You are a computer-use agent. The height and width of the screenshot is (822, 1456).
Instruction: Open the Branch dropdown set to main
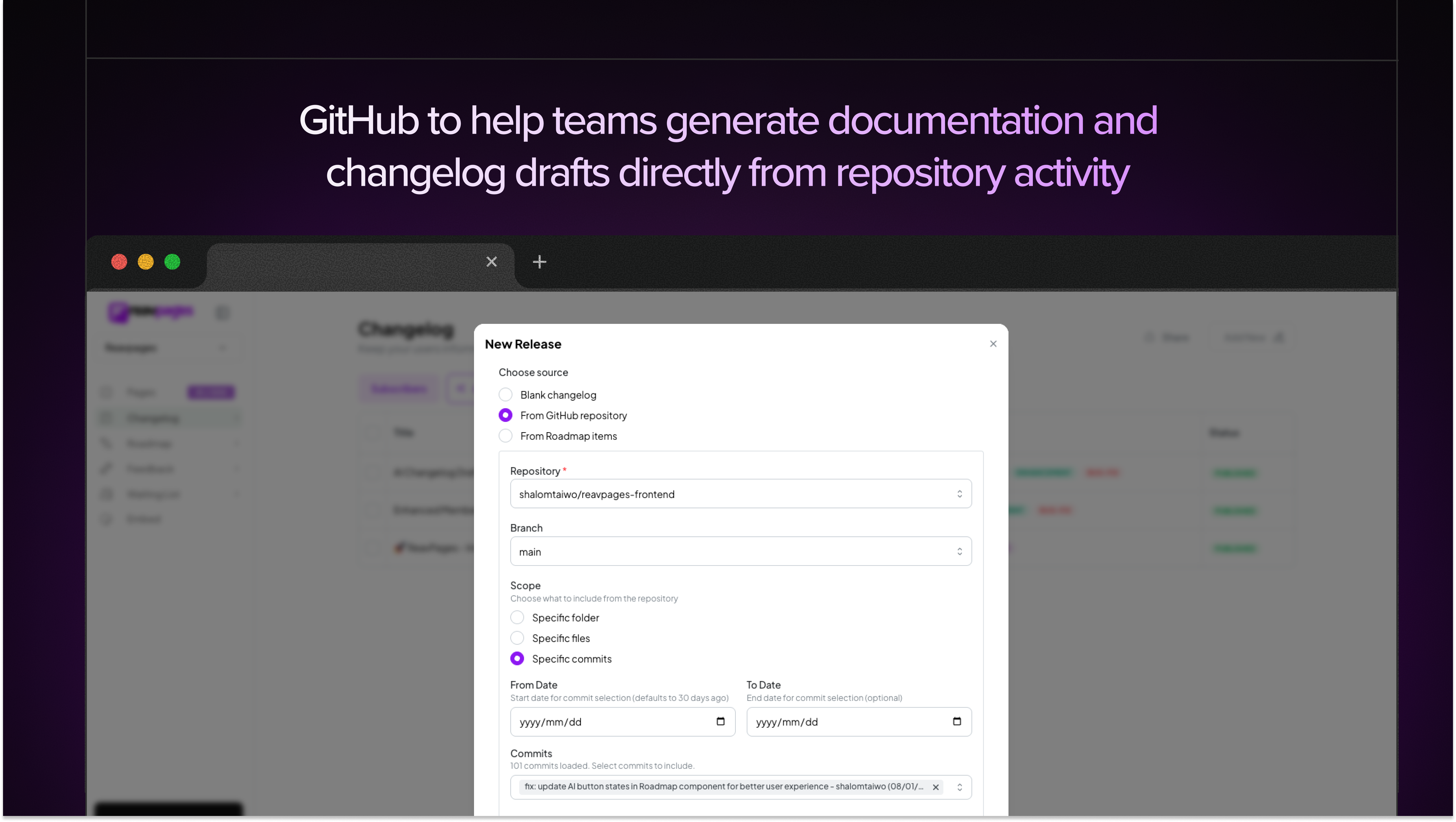(740, 551)
